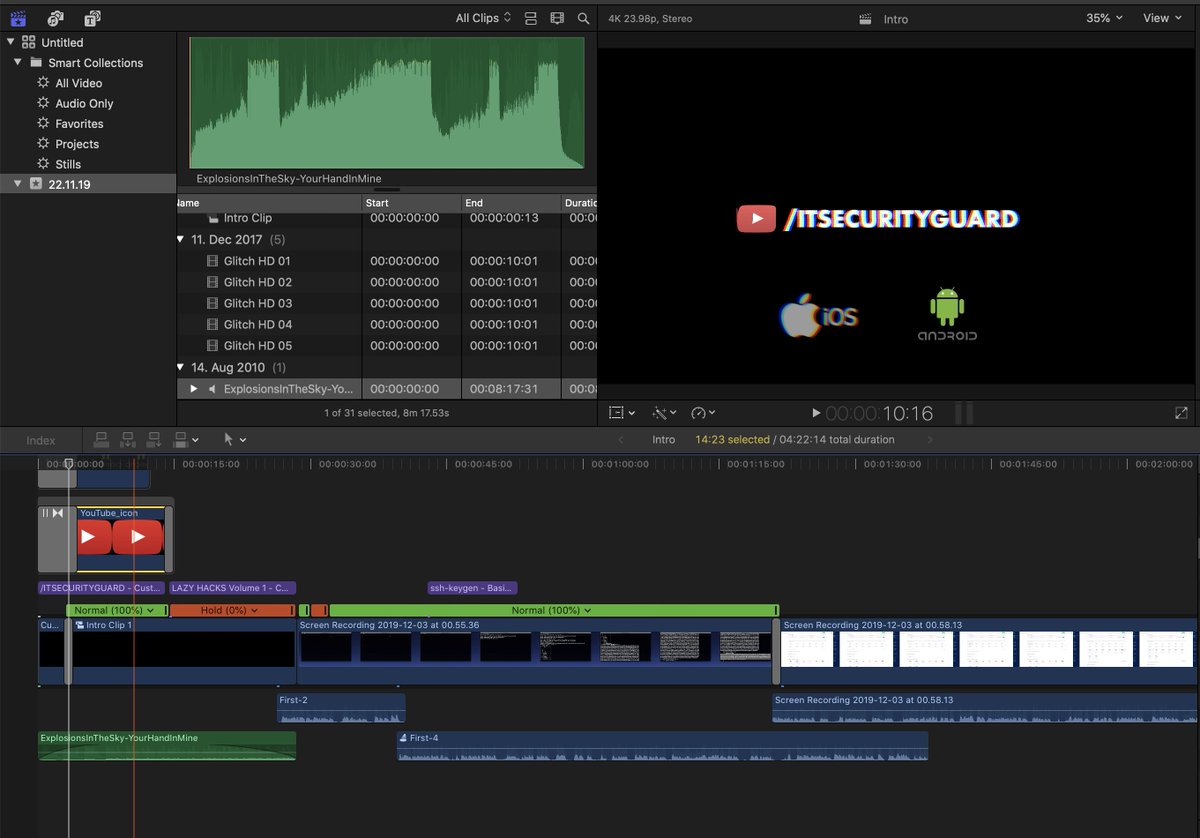The height and width of the screenshot is (838, 1200).
Task: Select the All Video smart collection
Action: pos(78,83)
